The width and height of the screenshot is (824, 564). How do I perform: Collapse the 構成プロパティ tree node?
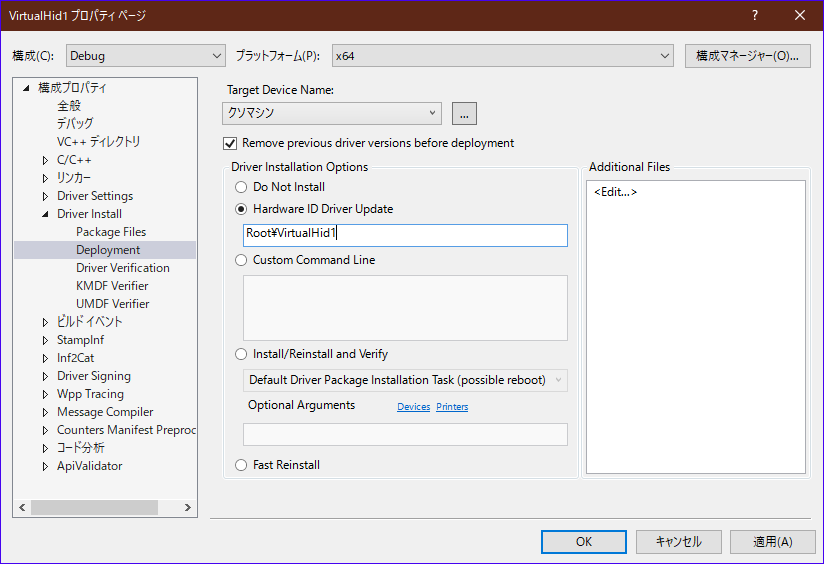coord(26,88)
